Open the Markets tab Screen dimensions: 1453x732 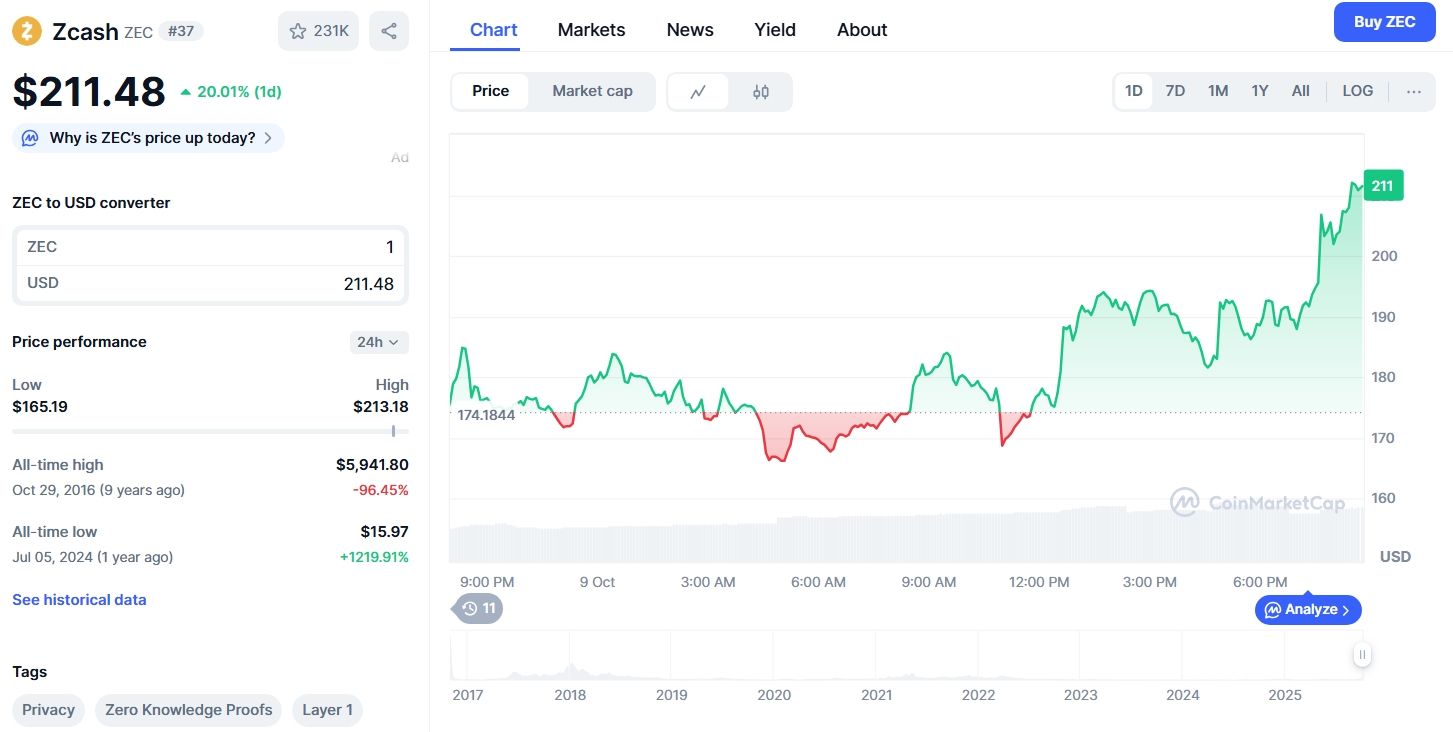coord(591,30)
